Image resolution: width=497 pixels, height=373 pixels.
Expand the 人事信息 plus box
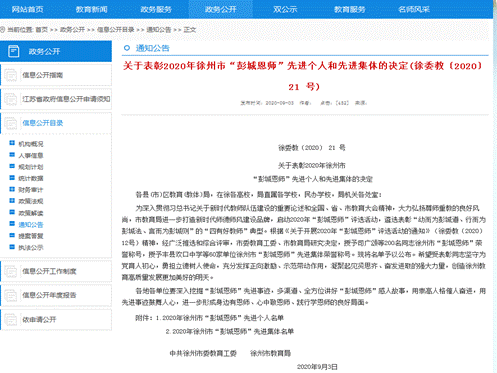[x=12, y=155]
